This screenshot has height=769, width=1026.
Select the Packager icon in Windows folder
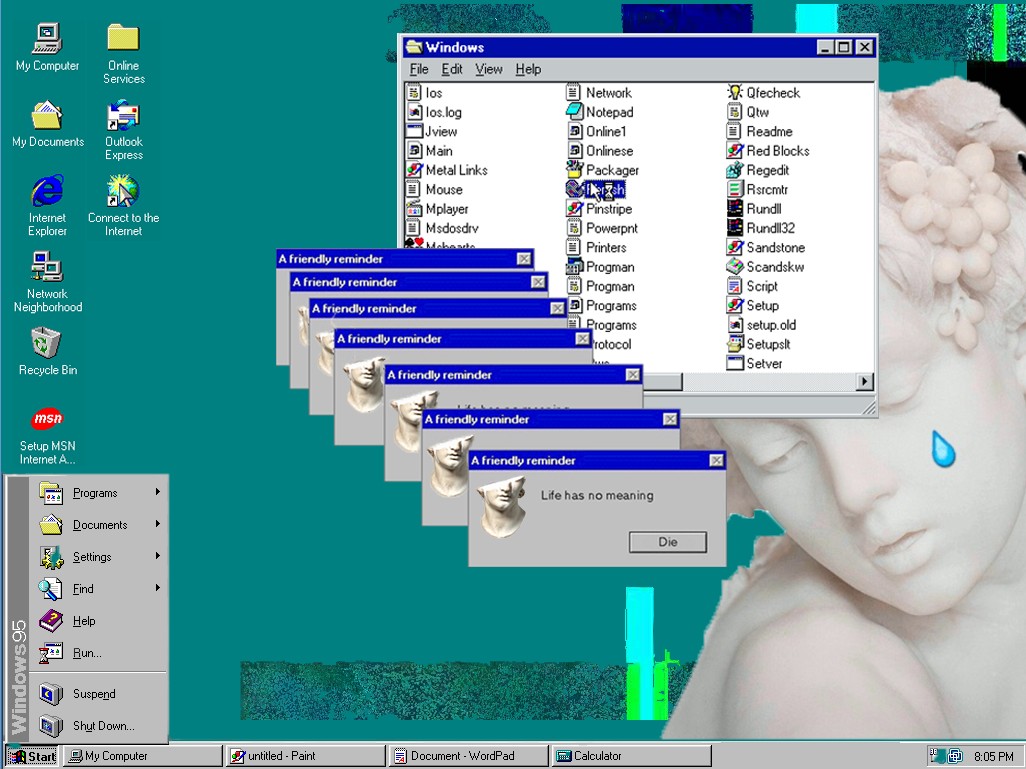click(x=574, y=170)
